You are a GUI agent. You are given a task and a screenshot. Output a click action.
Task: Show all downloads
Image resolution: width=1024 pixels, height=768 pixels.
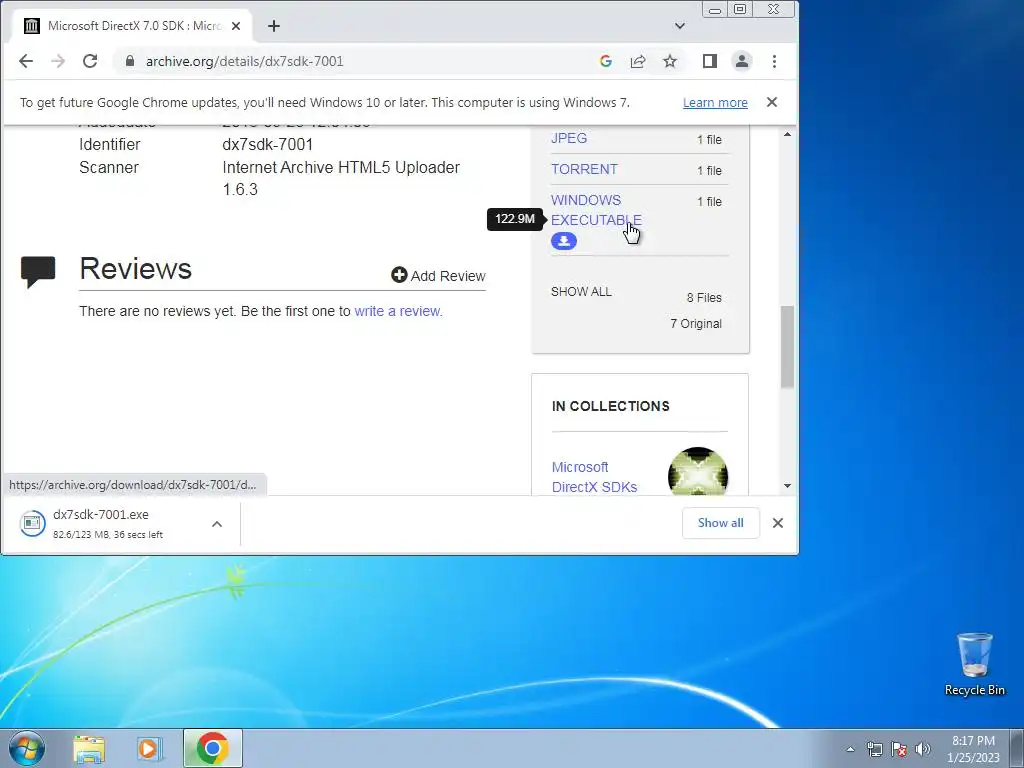[720, 523]
